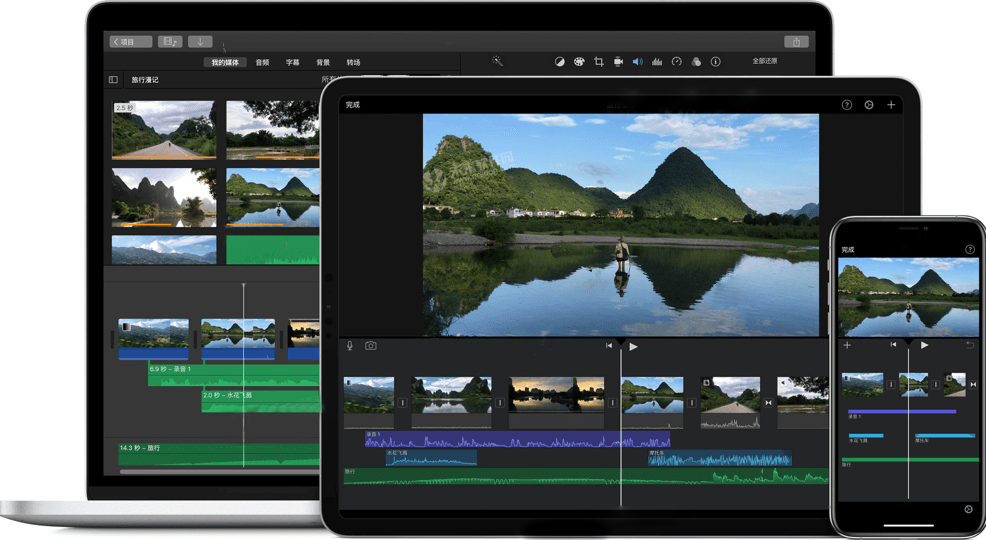
Task: Open the speed gauge tool on MacBook
Action: (677, 62)
